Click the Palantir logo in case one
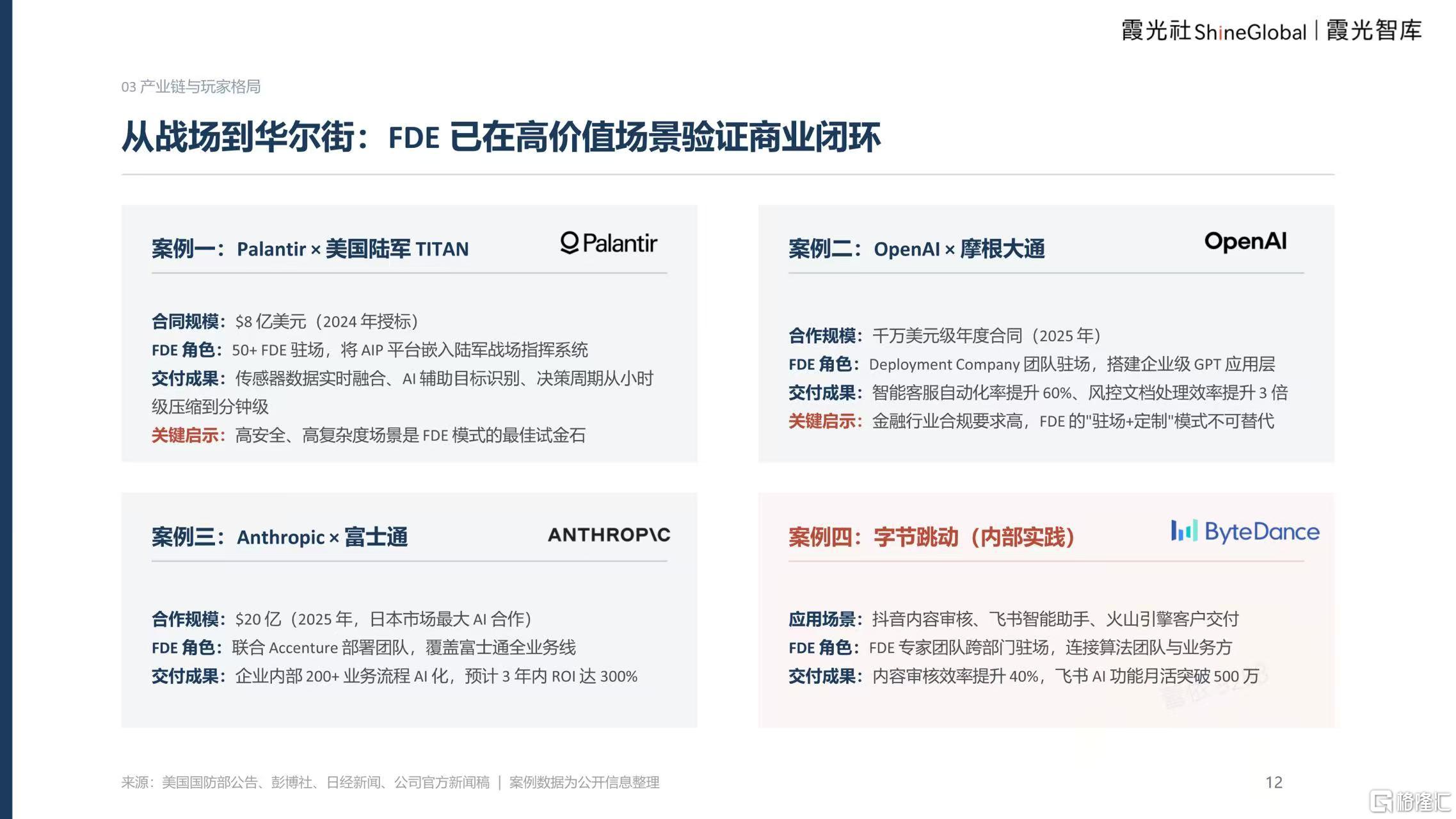The width and height of the screenshot is (1456, 819). click(609, 243)
